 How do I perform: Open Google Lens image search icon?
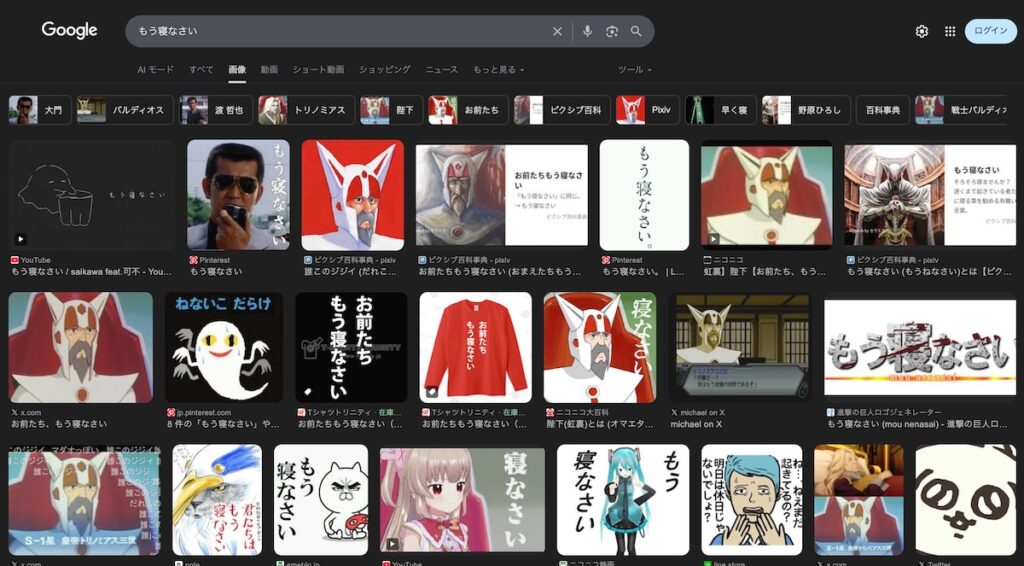click(612, 31)
